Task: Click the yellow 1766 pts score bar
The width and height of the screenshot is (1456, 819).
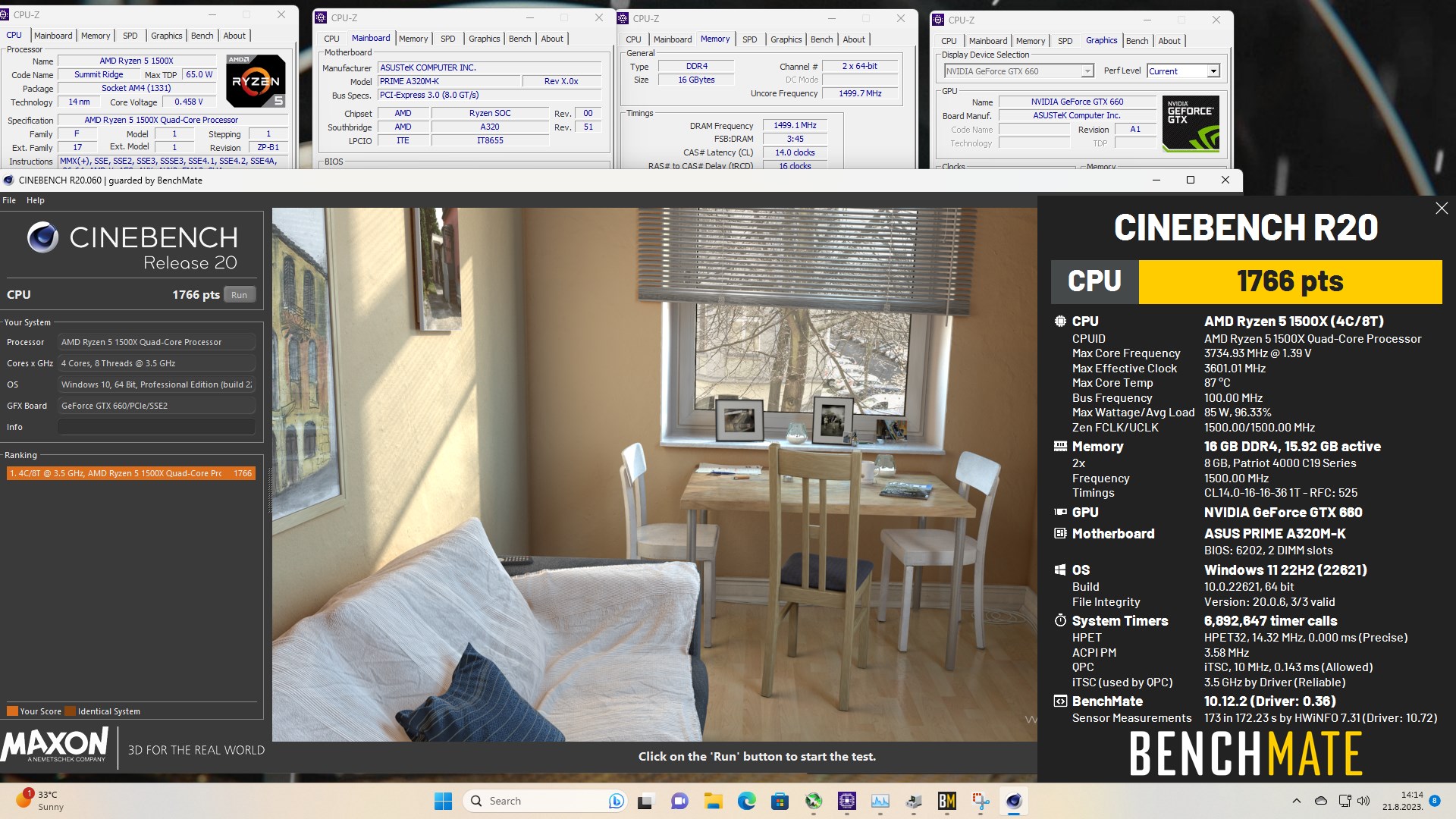Action: [x=1290, y=282]
